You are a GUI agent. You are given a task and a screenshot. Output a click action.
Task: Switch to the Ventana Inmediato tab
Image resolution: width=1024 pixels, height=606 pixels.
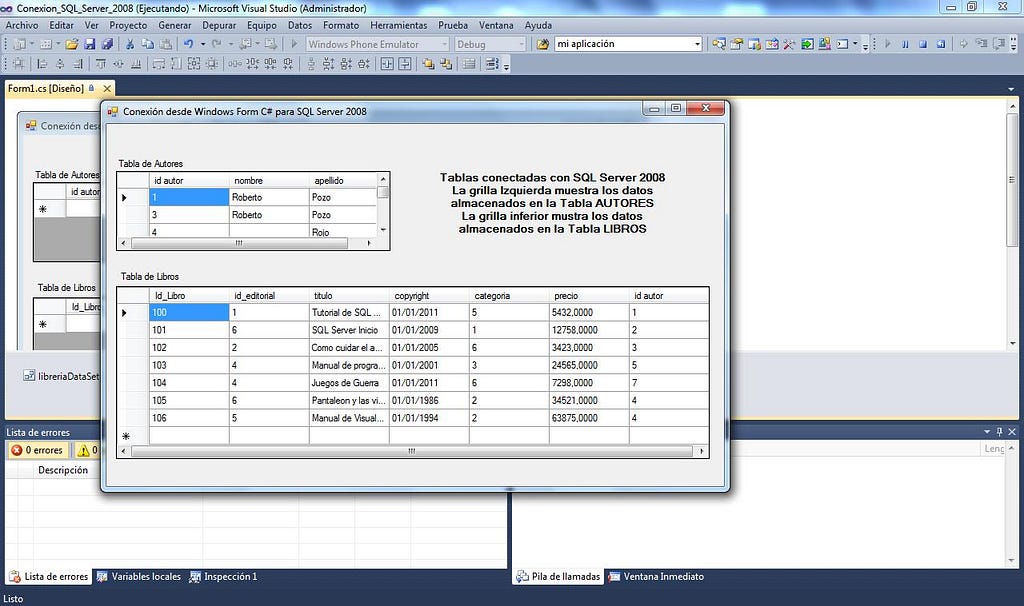(x=656, y=577)
